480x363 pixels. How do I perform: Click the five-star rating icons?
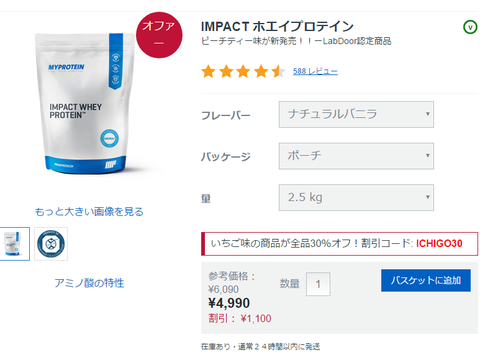(243, 71)
